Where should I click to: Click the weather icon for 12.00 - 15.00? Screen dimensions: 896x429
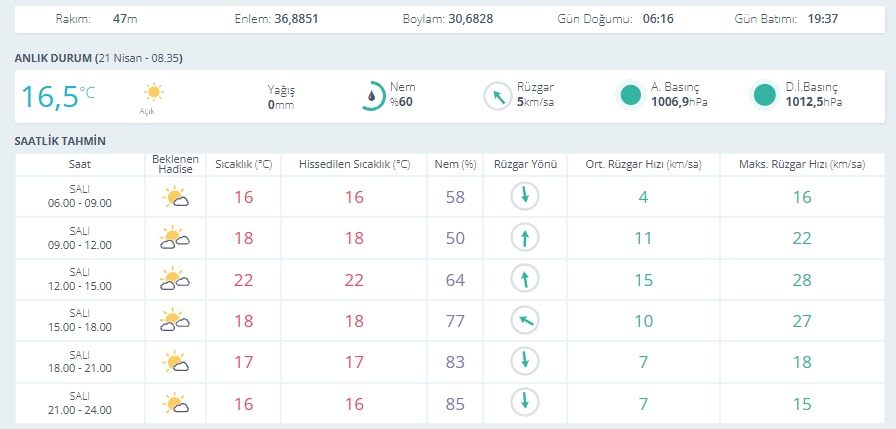pos(175,280)
